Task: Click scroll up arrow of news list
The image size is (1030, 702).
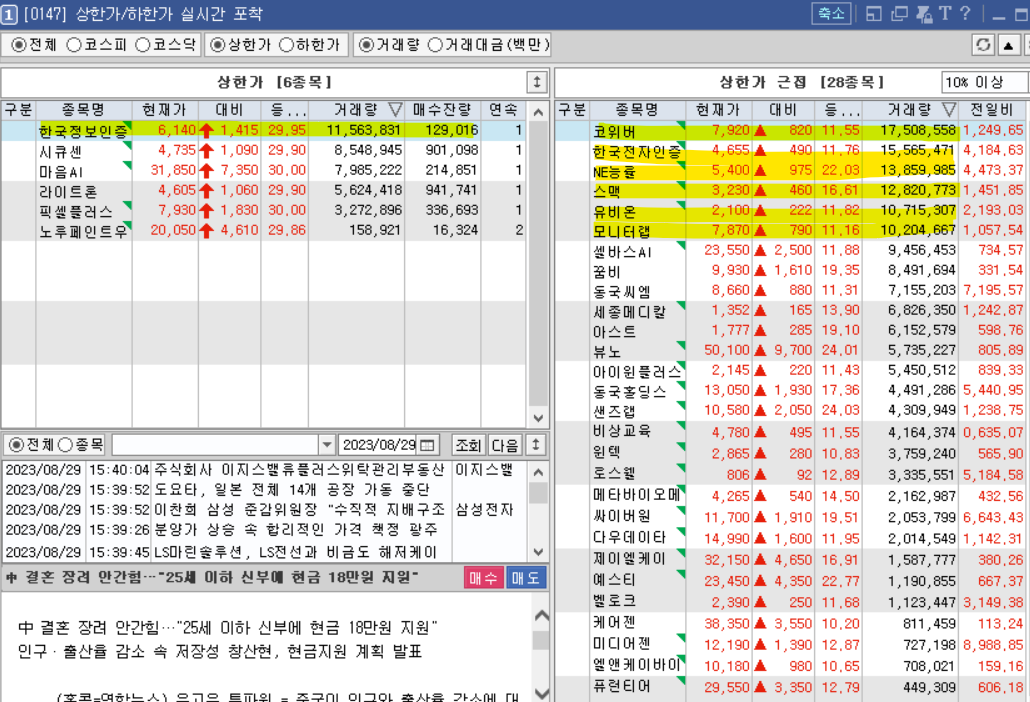Action: pyautogui.click(x=538, y=472)
